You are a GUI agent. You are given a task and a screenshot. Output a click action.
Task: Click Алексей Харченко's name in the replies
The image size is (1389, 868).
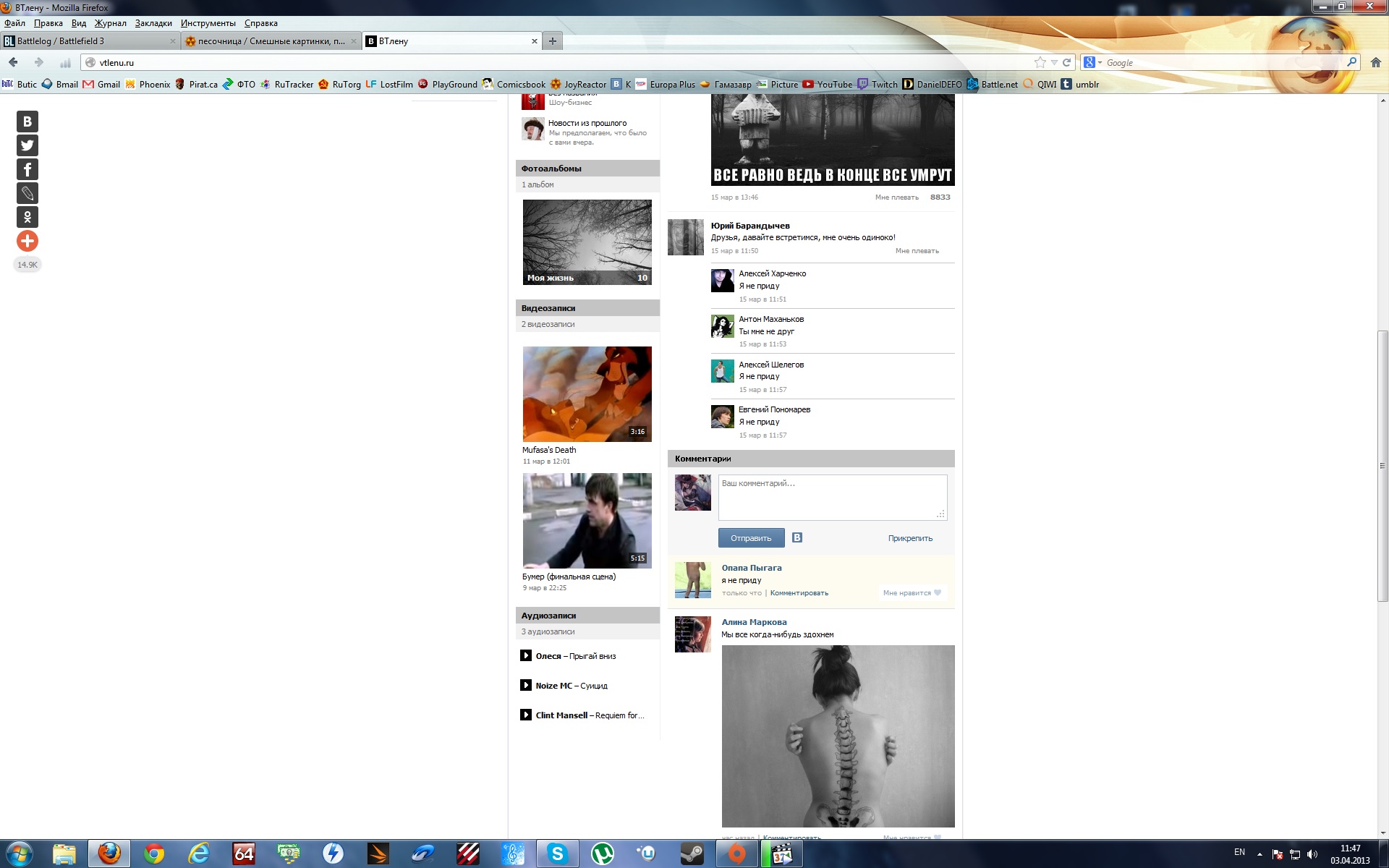[772, 273]
